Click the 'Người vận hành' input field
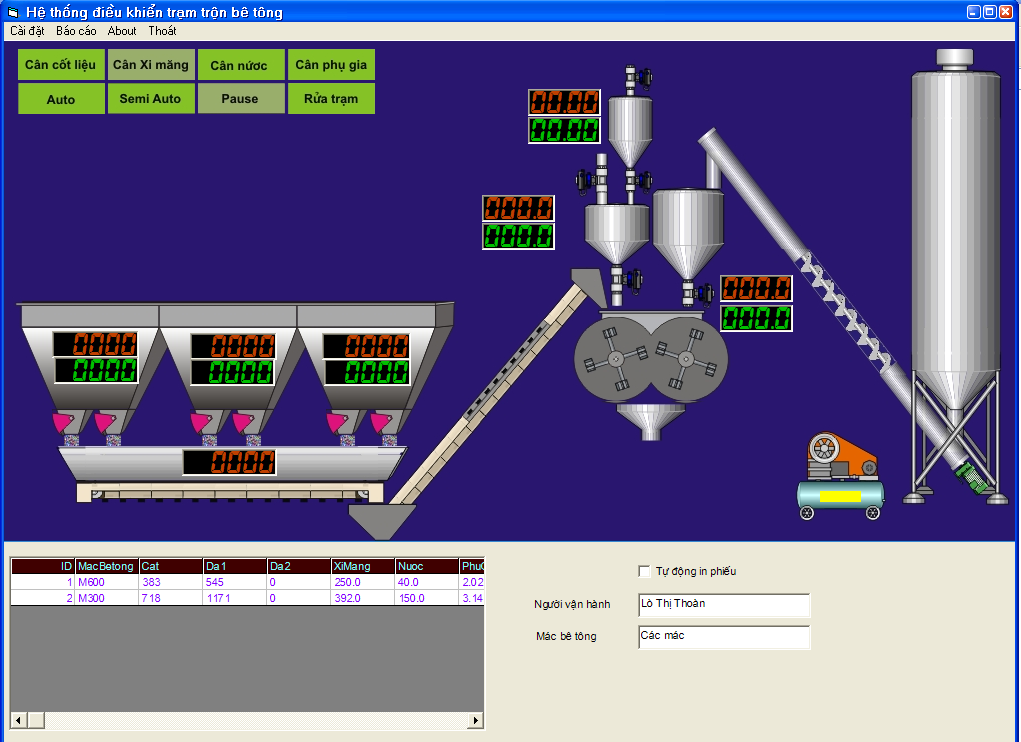 (x=723, y=605)
